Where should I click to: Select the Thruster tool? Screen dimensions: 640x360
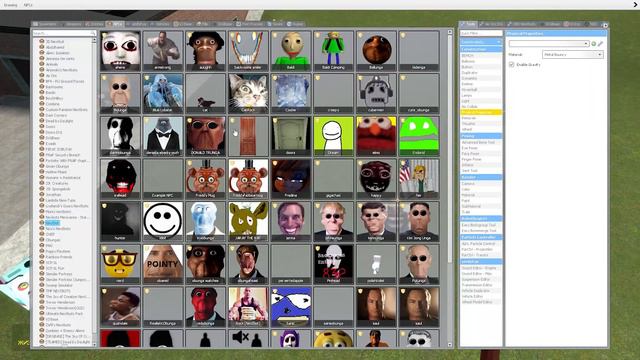[x=481, y=124]
